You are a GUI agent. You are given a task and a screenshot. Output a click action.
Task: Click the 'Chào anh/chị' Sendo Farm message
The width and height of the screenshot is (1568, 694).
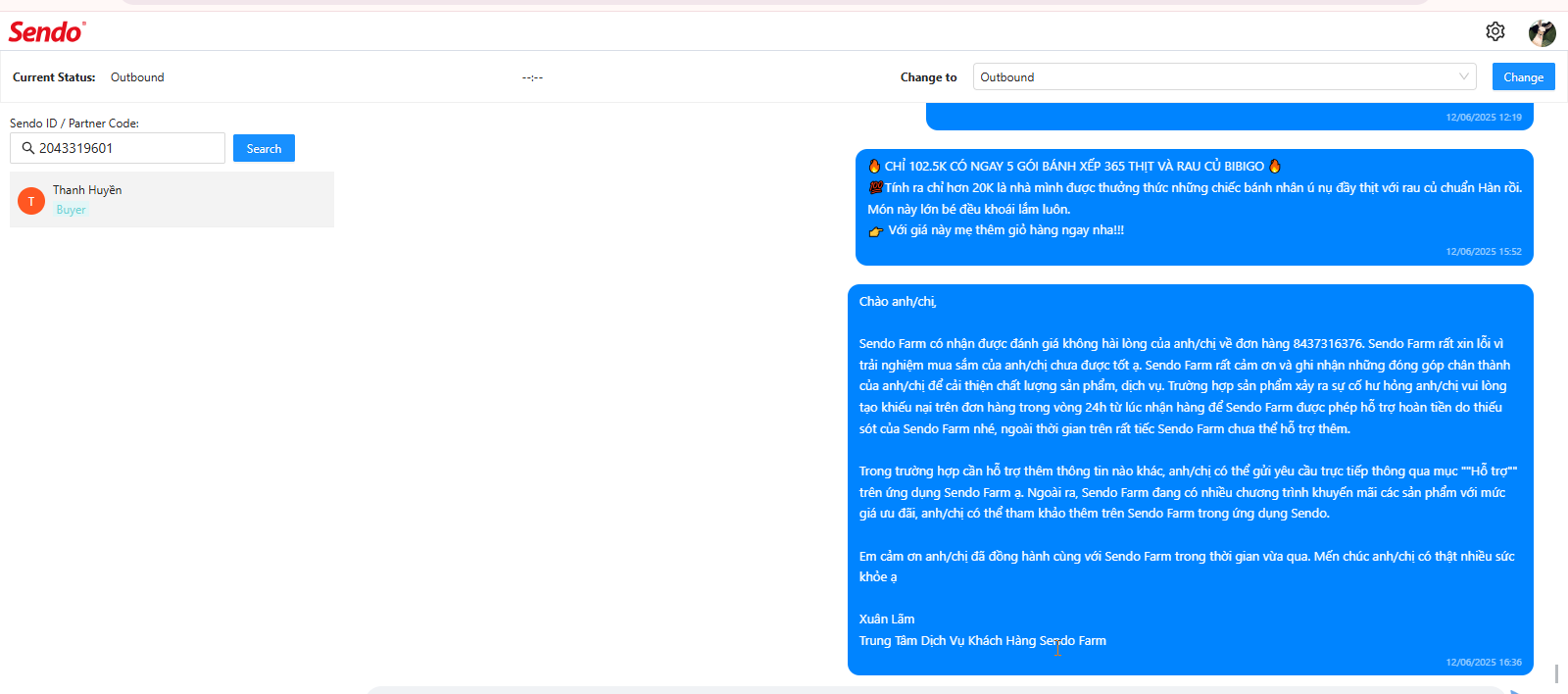[x=1190, y=479]
